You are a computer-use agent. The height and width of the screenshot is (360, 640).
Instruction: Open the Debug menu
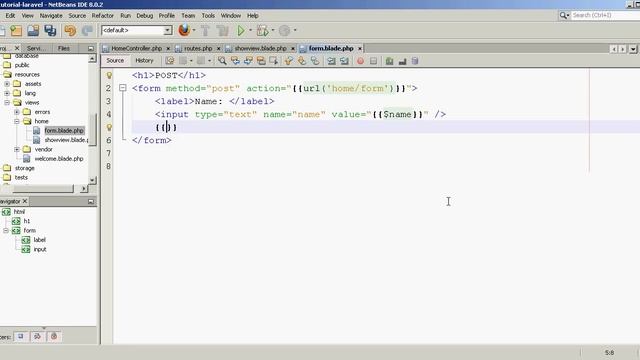click(144, 16)
